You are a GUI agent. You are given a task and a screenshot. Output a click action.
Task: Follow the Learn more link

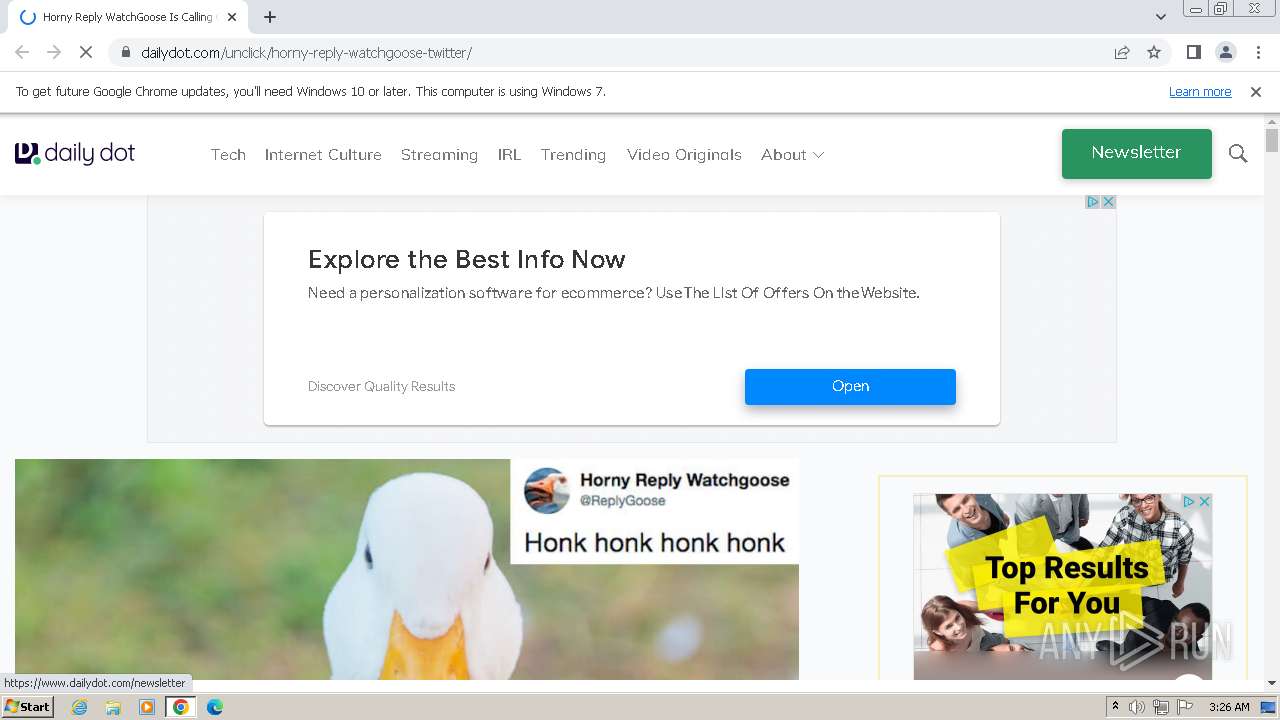point(1200,91)
